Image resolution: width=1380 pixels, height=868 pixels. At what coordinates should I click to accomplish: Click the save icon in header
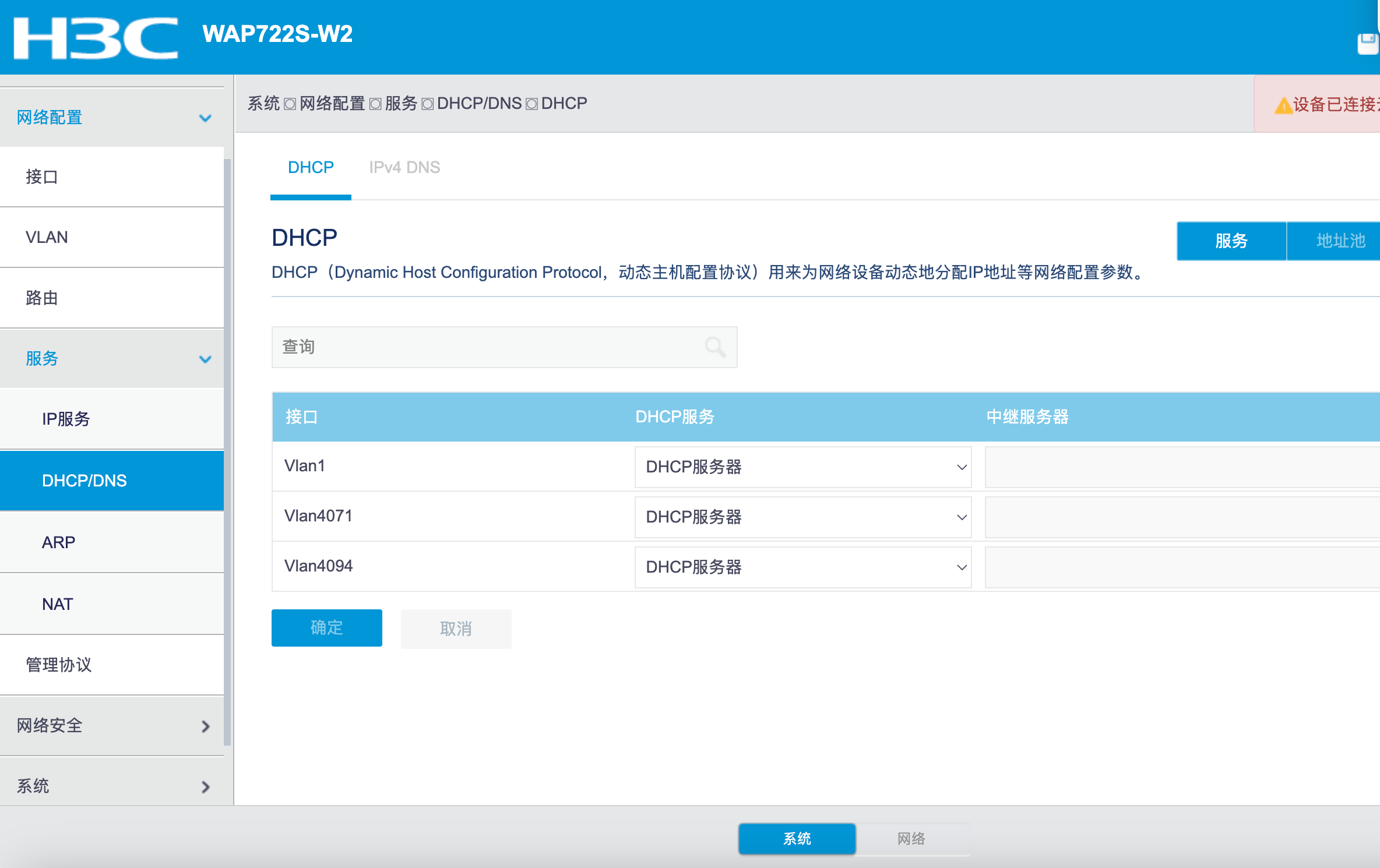pyautogui.click(x=1368, y=44)
